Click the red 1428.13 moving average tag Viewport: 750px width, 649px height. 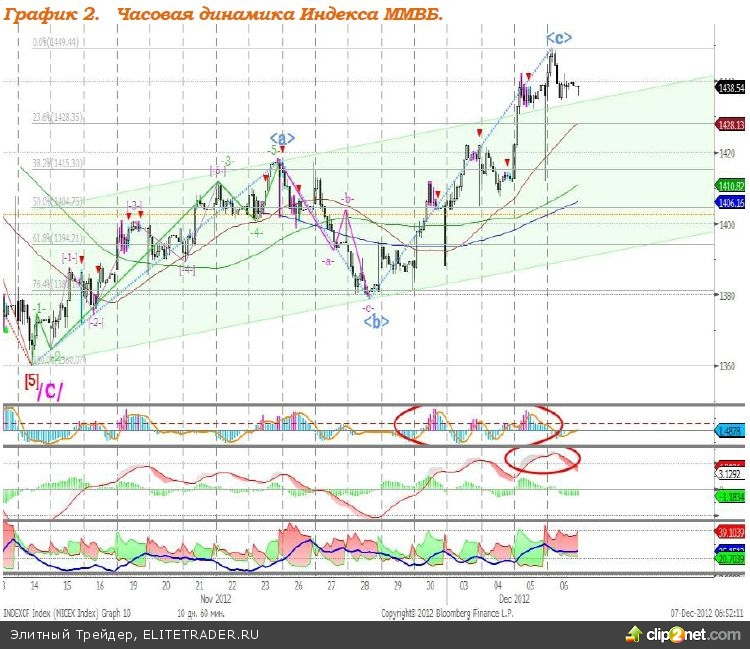pos(731,125)
